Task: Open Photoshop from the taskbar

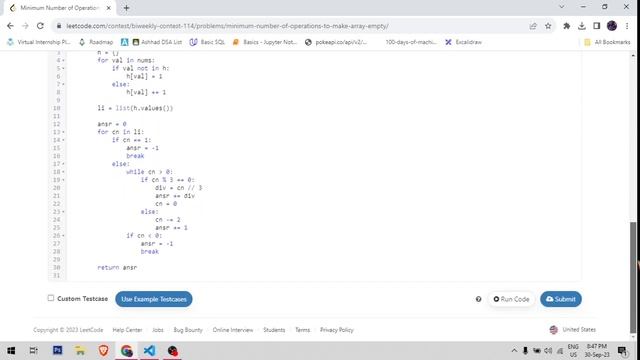Action: 58,351
